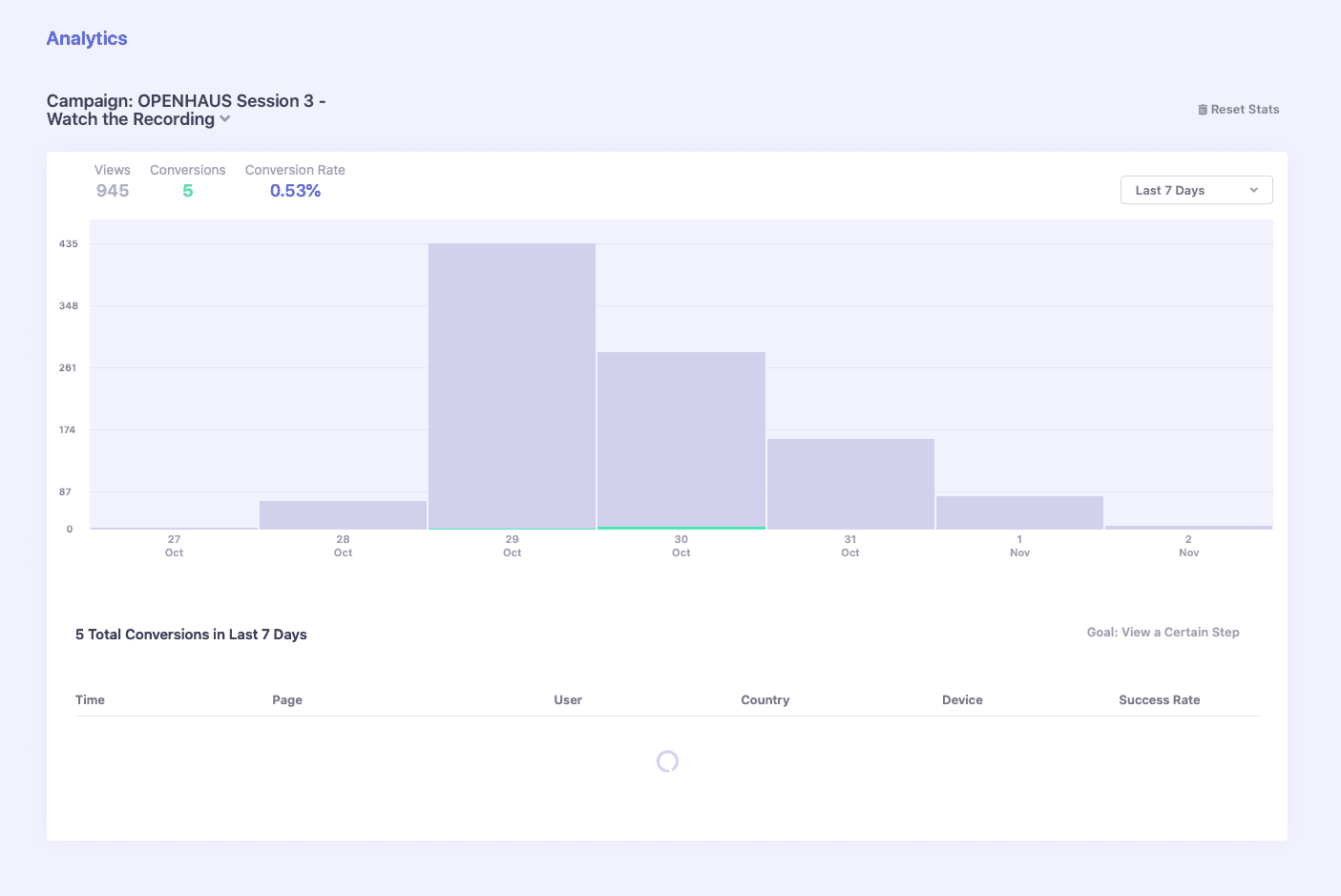Click the Device column header

[962, 699]
